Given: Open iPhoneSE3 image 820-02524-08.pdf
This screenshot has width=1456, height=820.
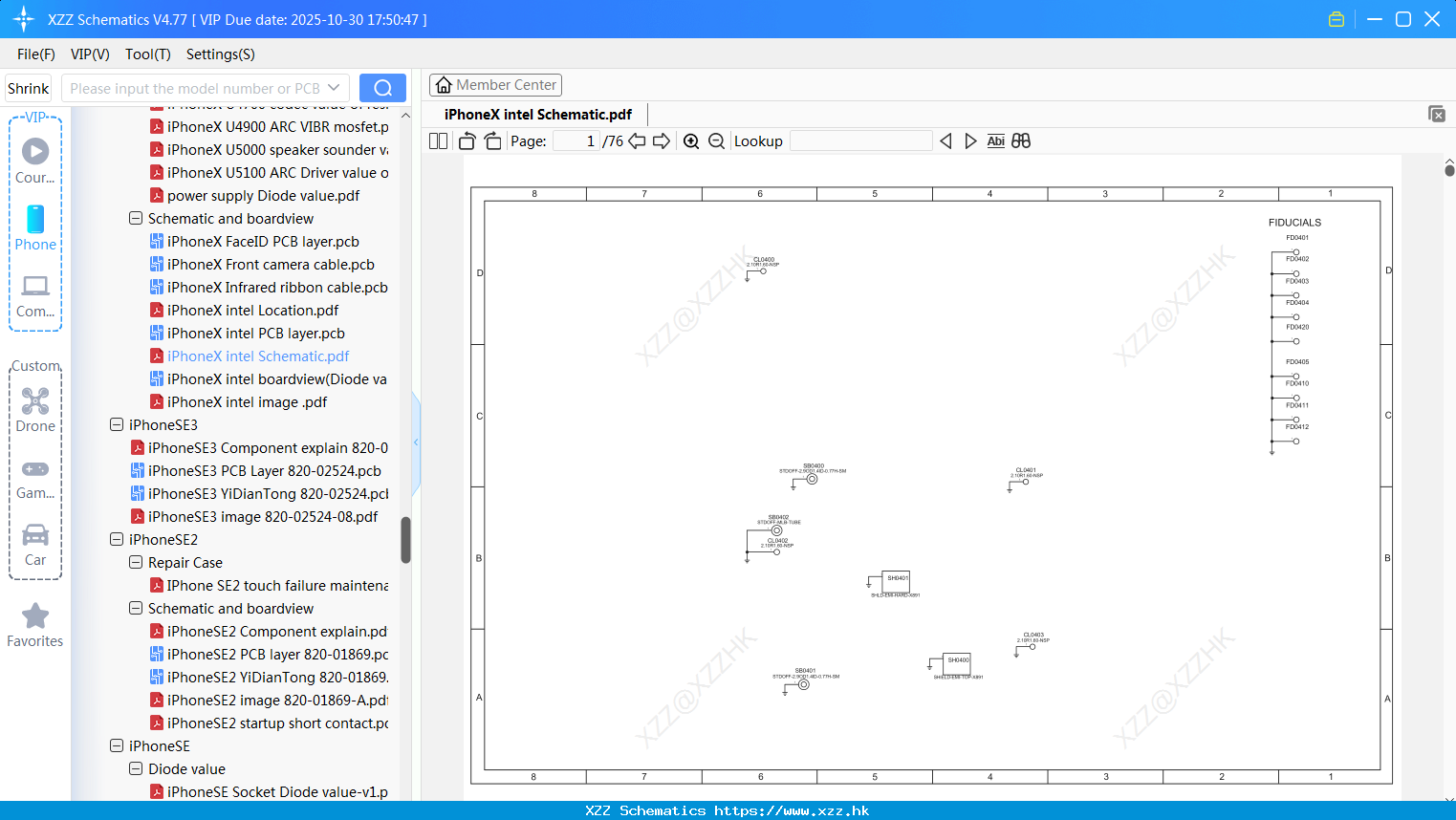Looking at the screenshot, I should click(262, 517).
